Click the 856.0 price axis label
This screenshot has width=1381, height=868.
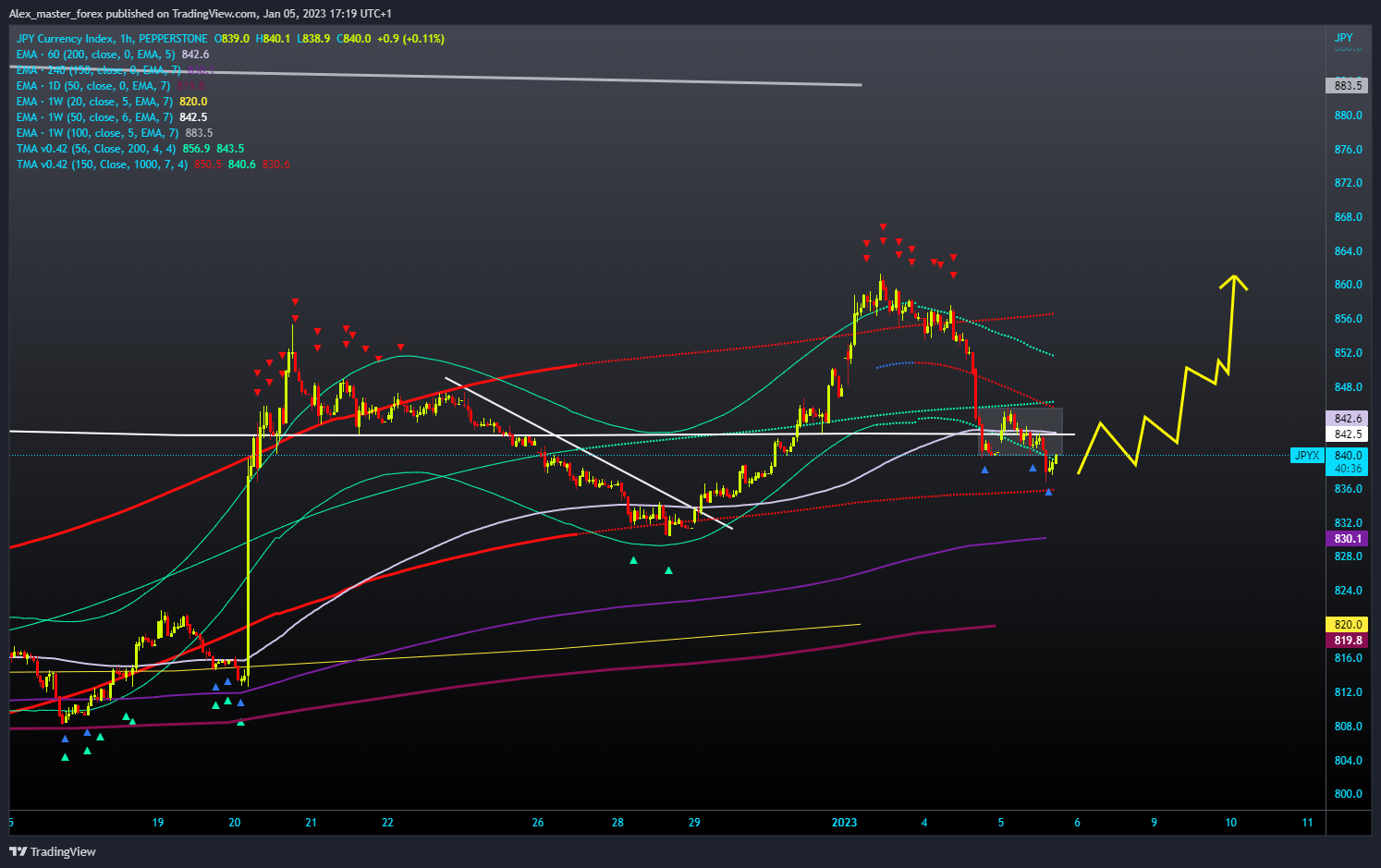tap(1348, 319)
